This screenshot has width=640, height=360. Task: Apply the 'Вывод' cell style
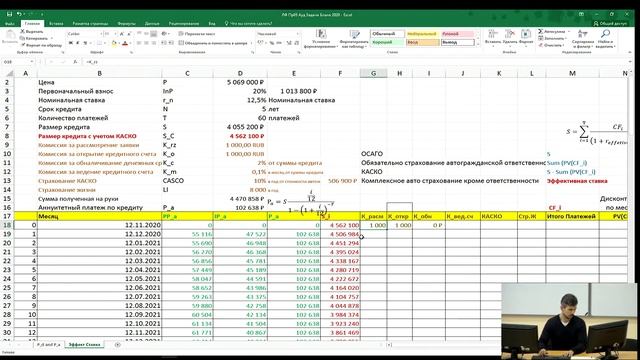coord(458,42)
